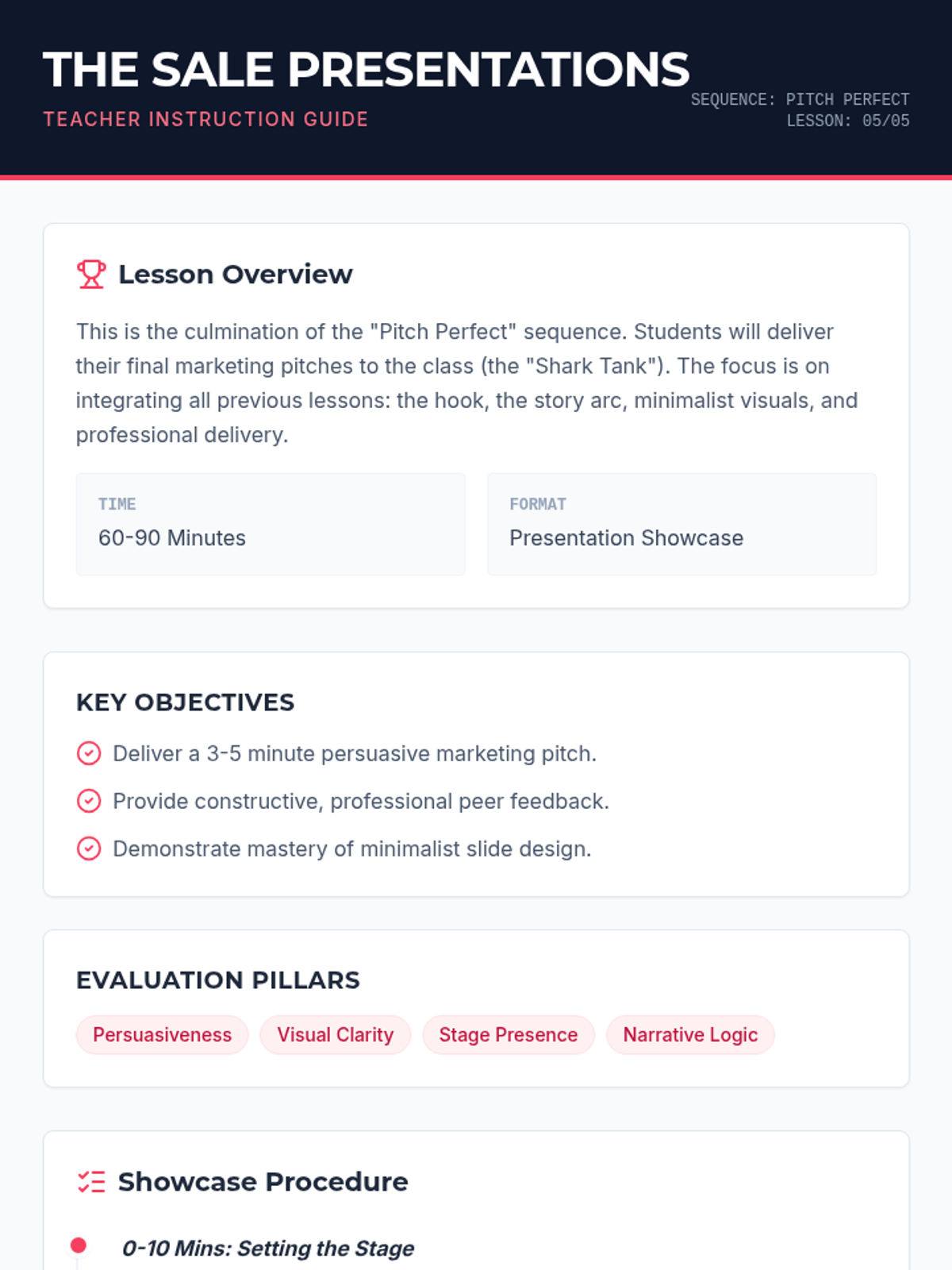Click the Lesson Overview description paragraph
This screenshot has width=952, height=1270.
click(468, 383)
